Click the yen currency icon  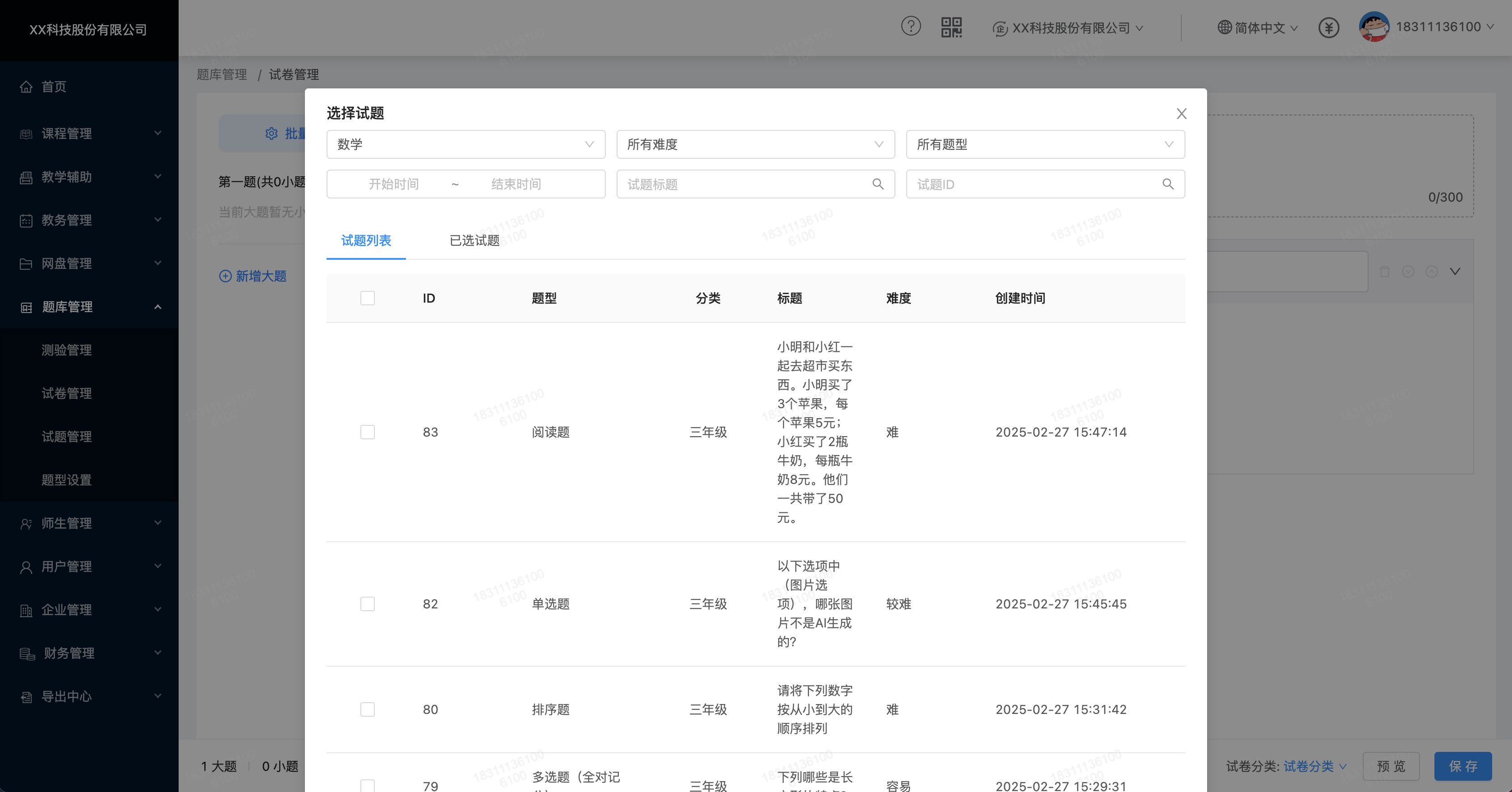[1328, 28]
